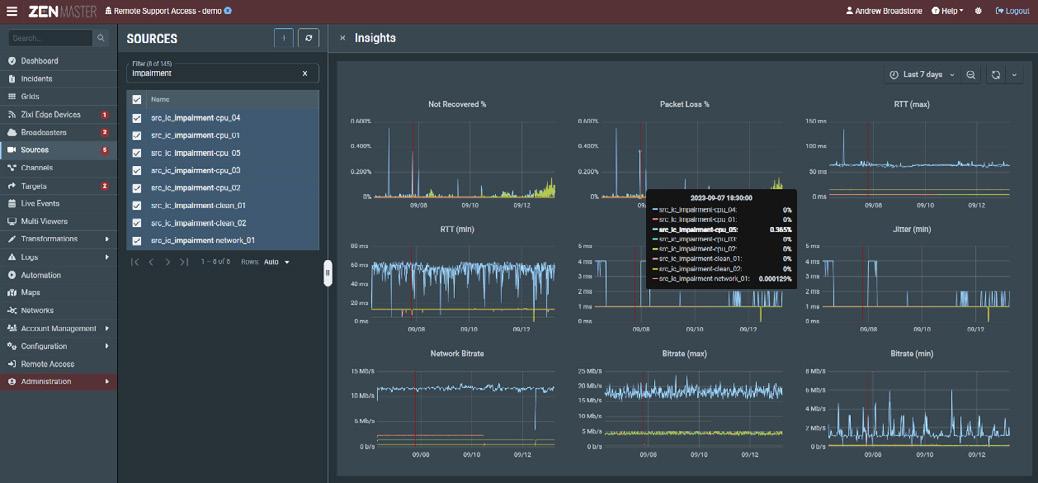Uncheck src_ic_impairment-clean_02 source

137,223
